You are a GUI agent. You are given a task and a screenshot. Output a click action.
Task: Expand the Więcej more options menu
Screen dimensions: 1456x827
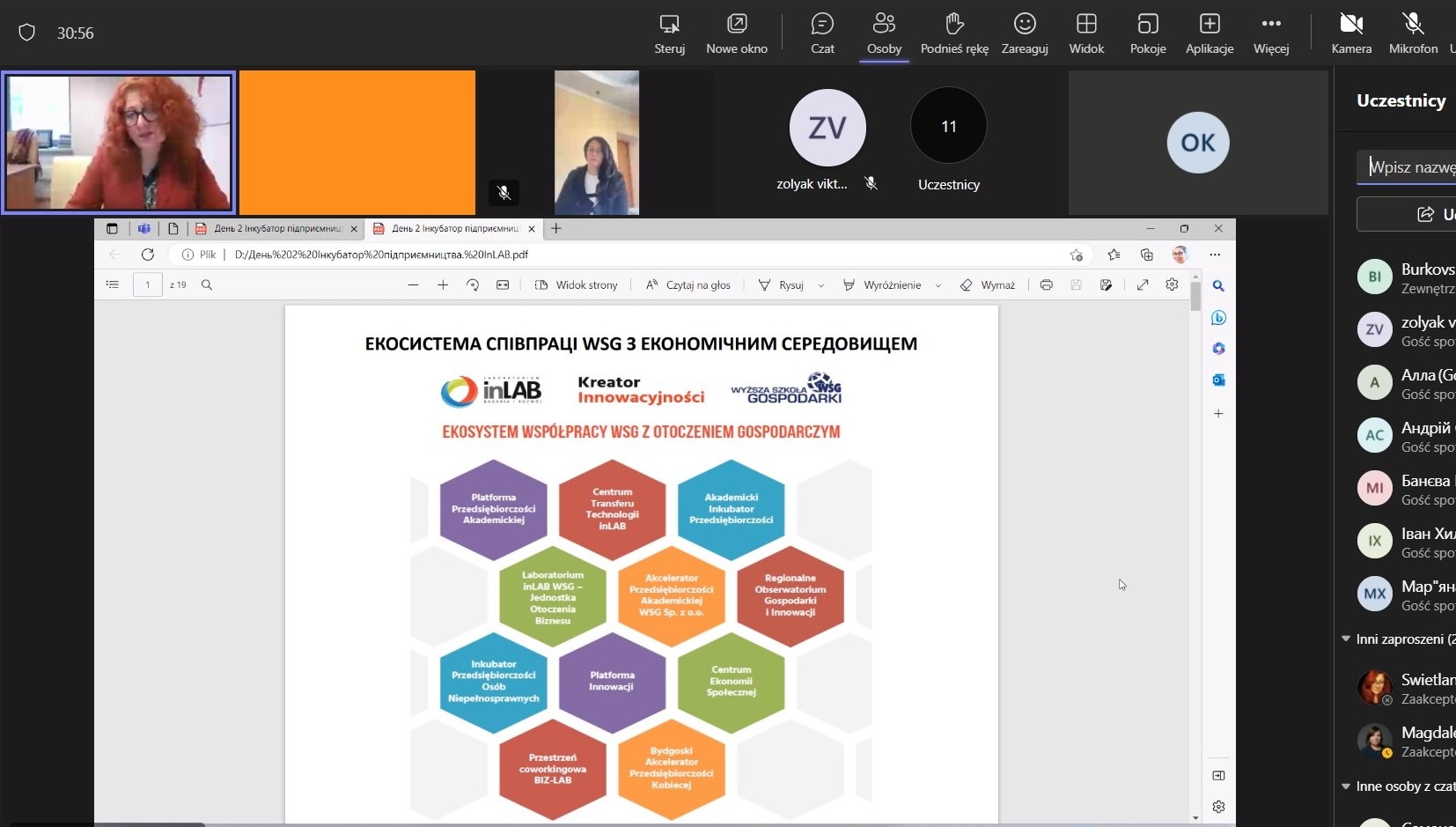coord(1271,33)
